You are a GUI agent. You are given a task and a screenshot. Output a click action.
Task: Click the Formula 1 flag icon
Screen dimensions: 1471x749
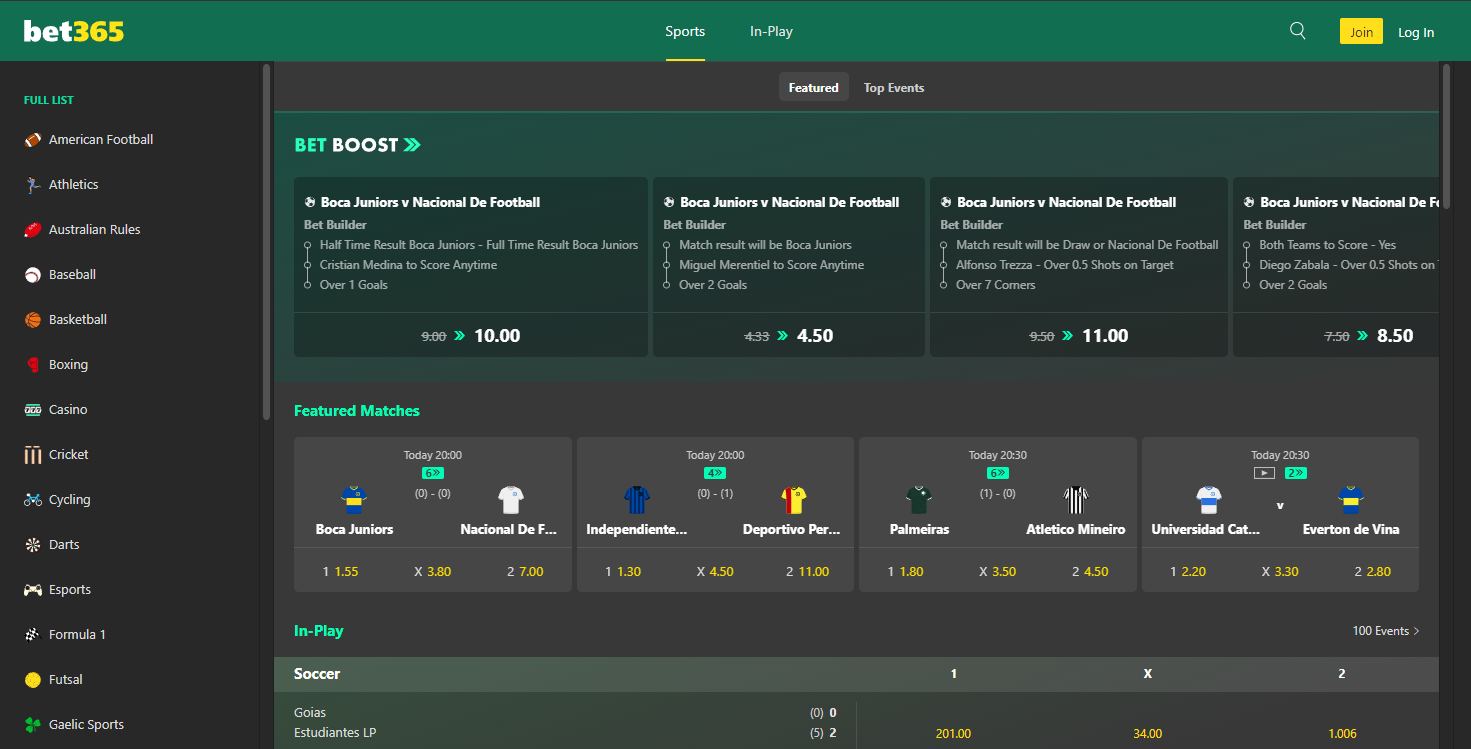pos(33,635)
